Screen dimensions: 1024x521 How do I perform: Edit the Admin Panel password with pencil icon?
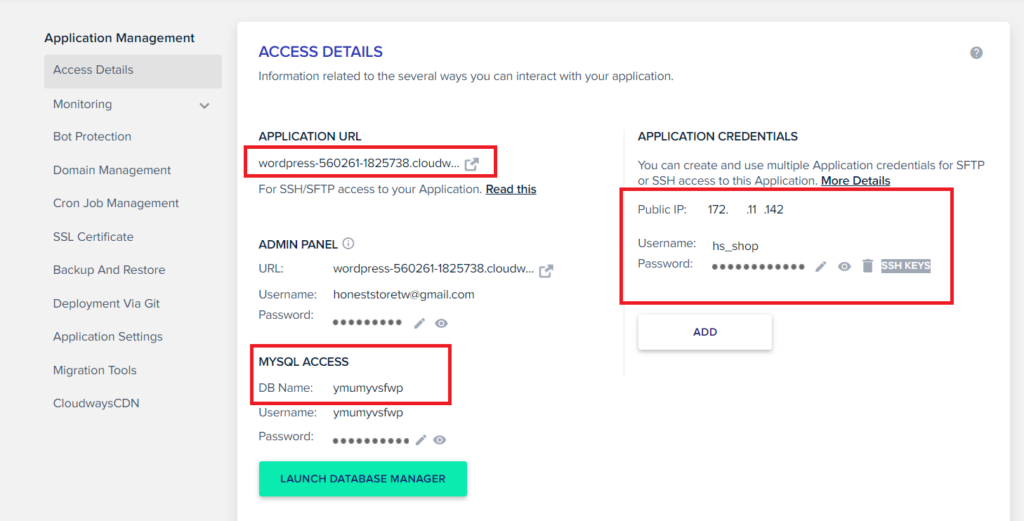point(420,323)
